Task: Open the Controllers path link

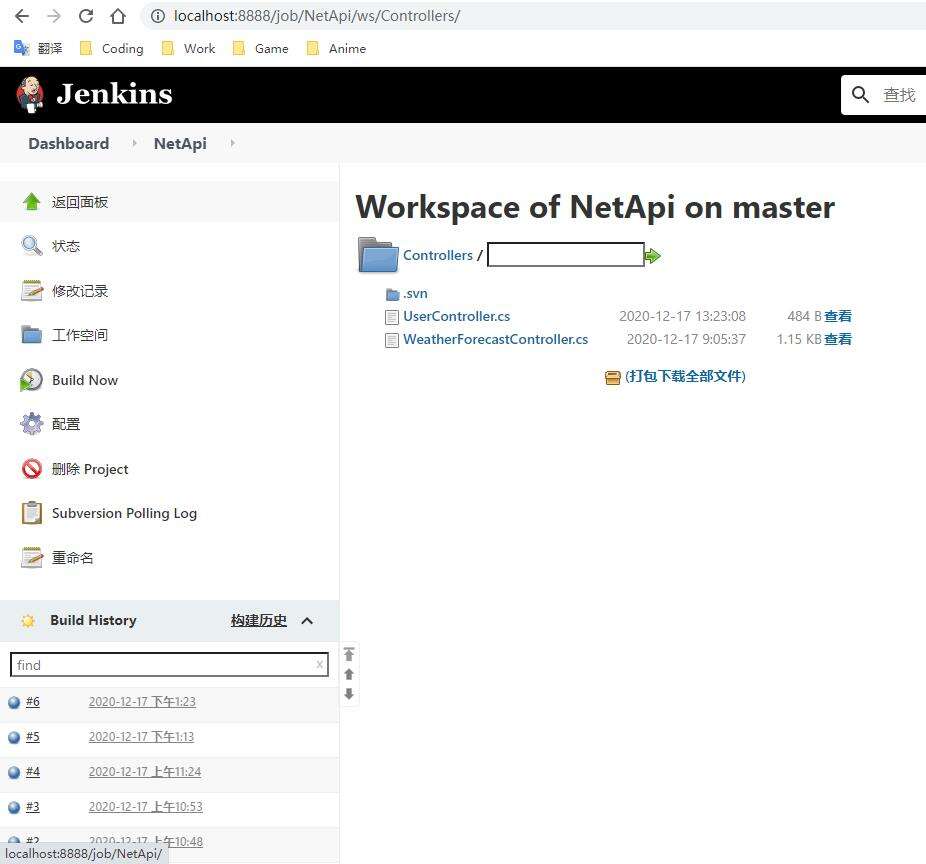Action: (x=438, y=255)
